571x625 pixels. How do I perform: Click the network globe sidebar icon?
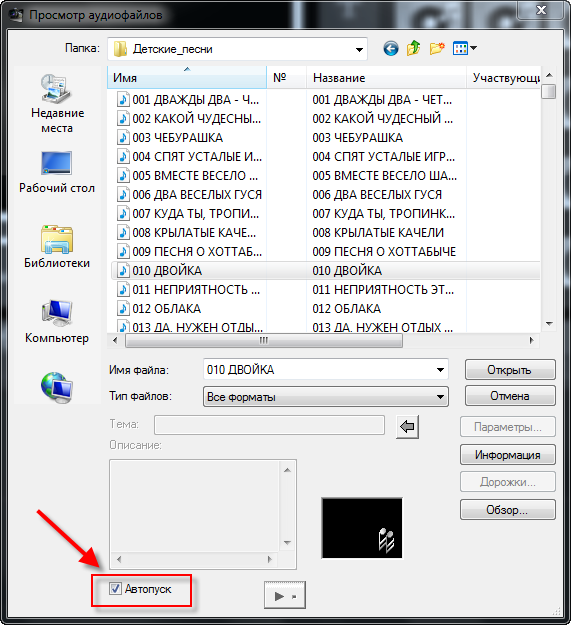[x=57, y=387]
